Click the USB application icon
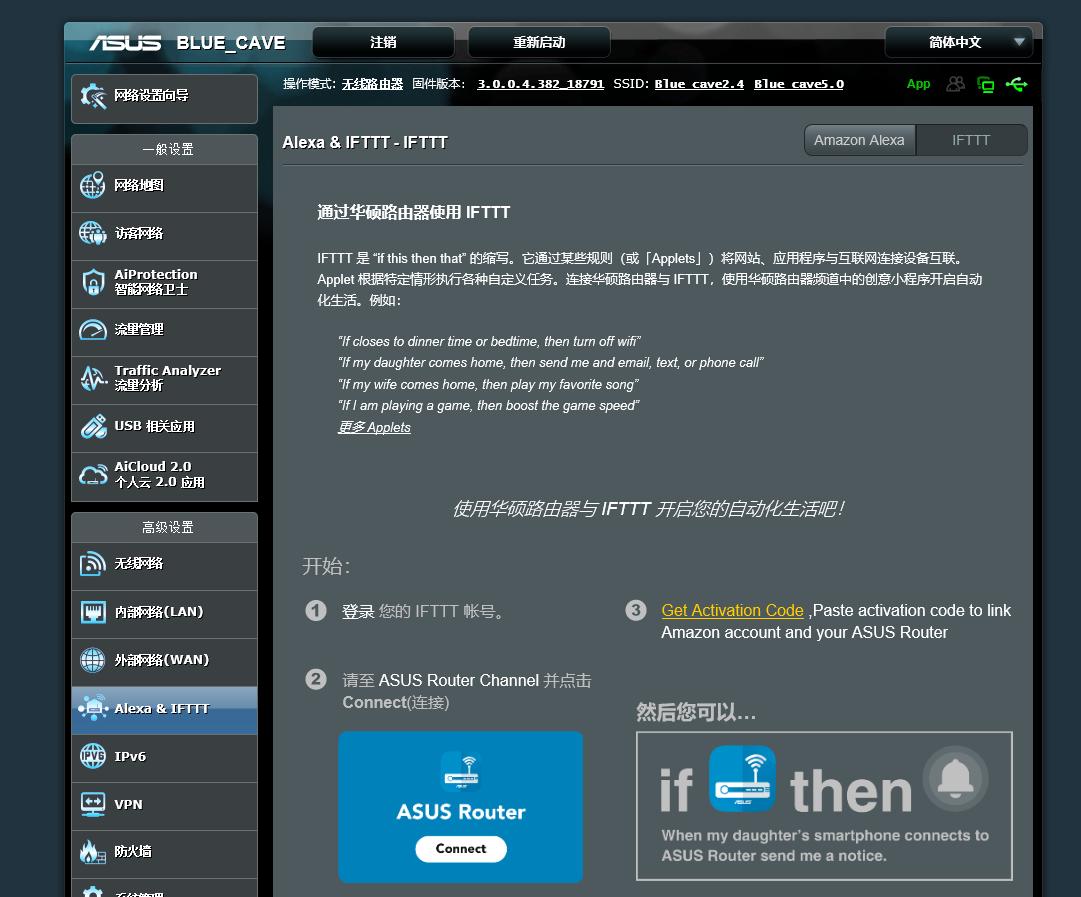The image size is (1081, 897). (93, 426)
